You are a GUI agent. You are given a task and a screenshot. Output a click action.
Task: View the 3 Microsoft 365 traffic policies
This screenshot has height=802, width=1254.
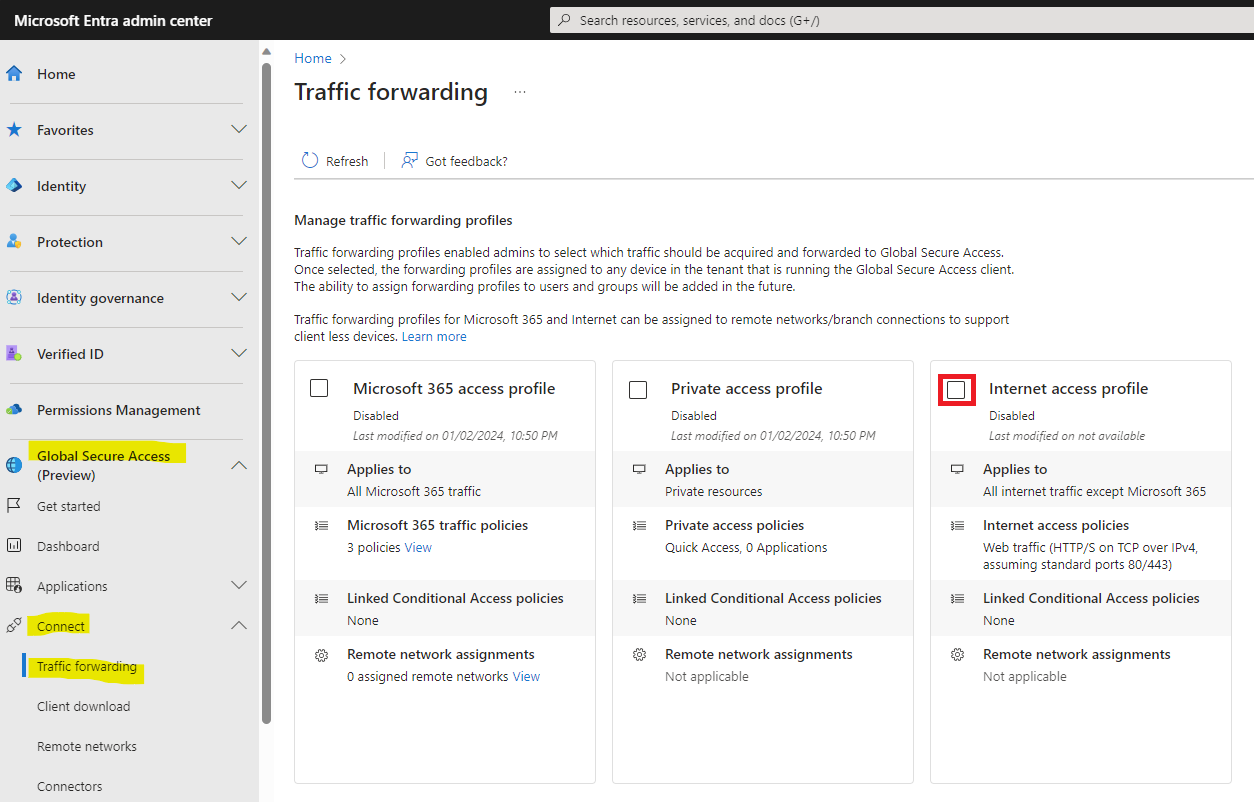pos(418,547)
